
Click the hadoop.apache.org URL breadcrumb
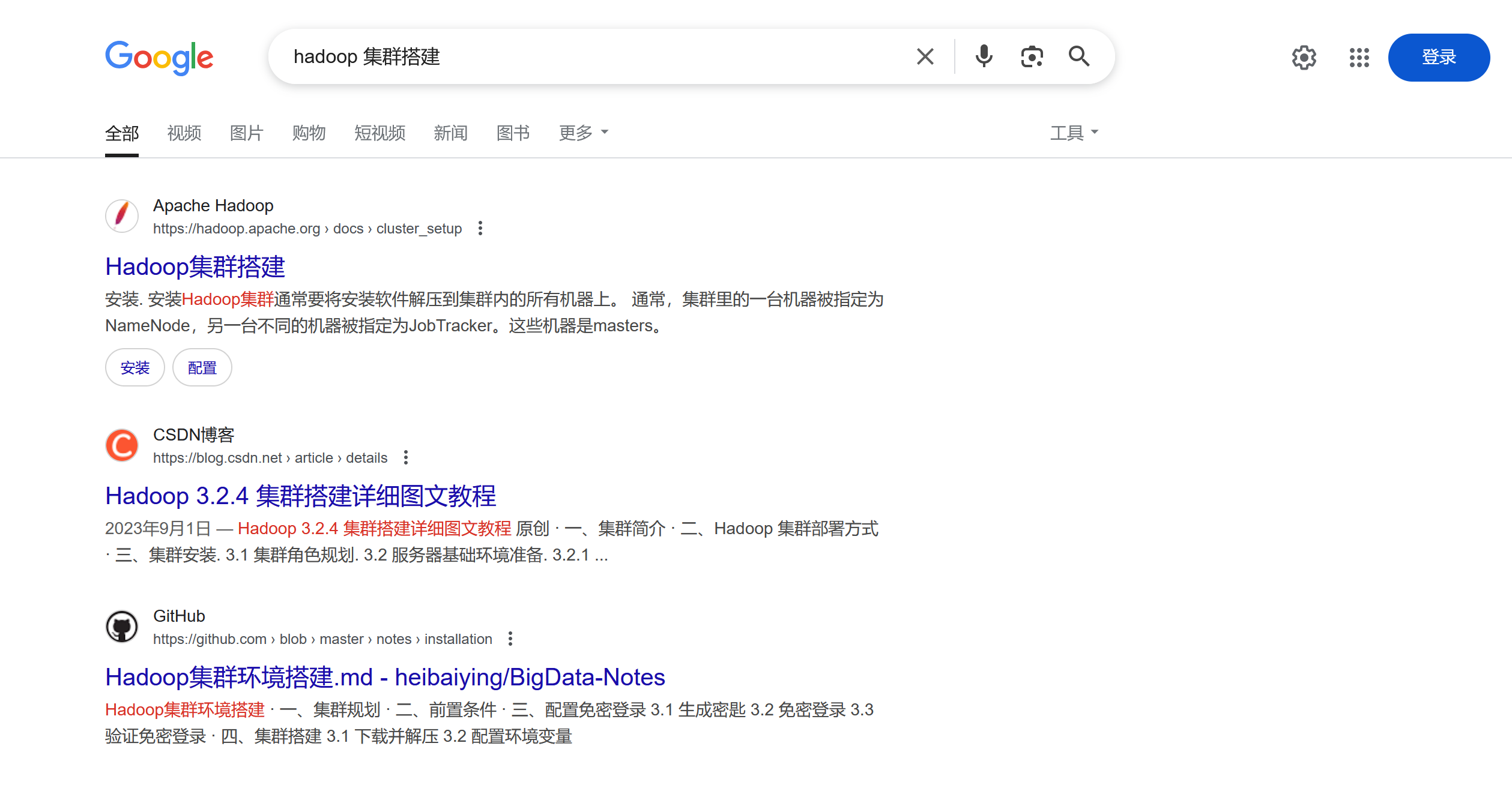click(307, 229)
